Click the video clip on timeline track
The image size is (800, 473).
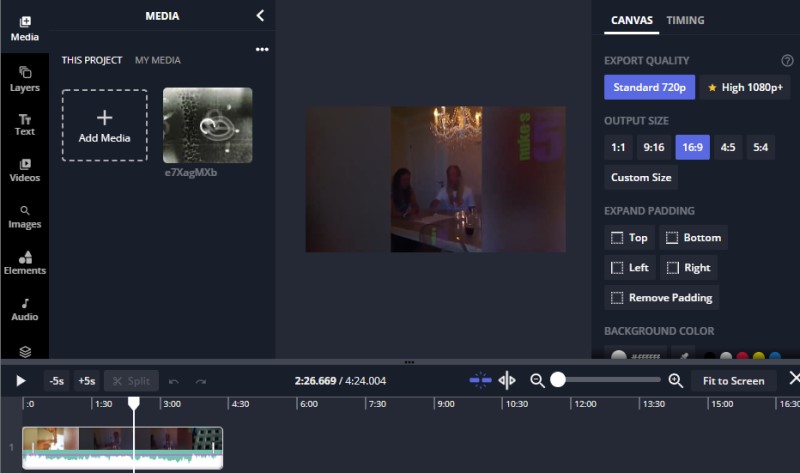tap(122, 447)
